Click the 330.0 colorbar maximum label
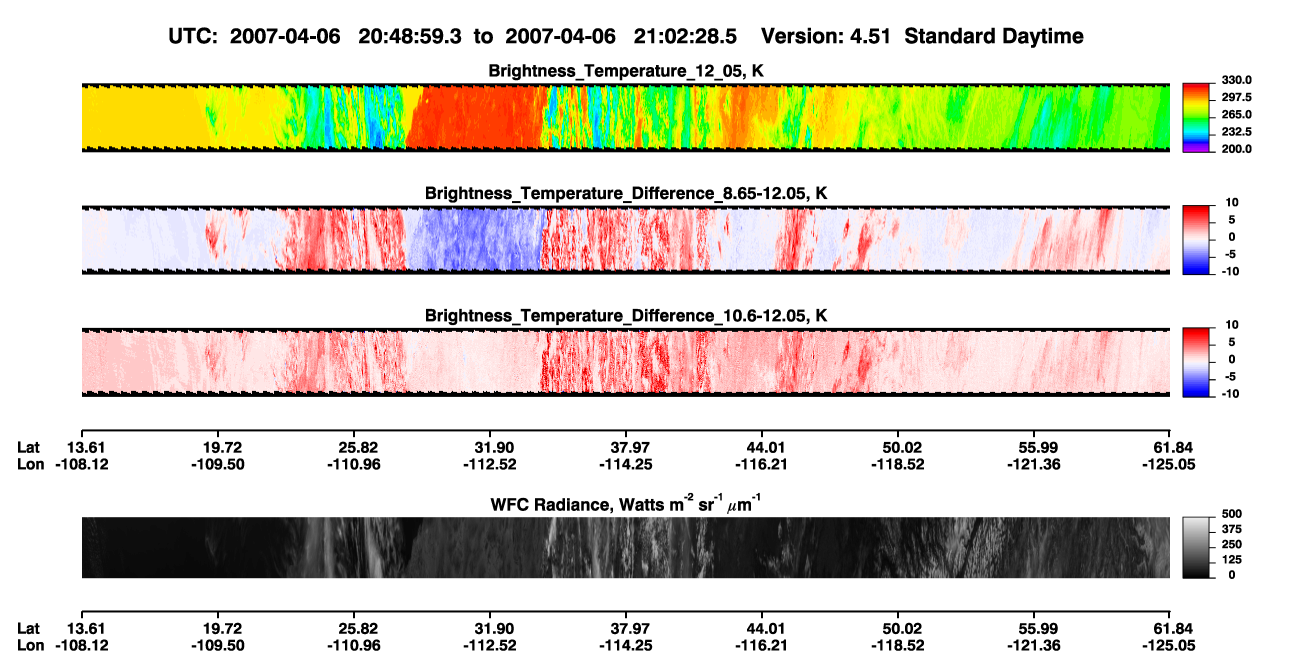Screen dimensions: 1300x667 point(1236,81)
